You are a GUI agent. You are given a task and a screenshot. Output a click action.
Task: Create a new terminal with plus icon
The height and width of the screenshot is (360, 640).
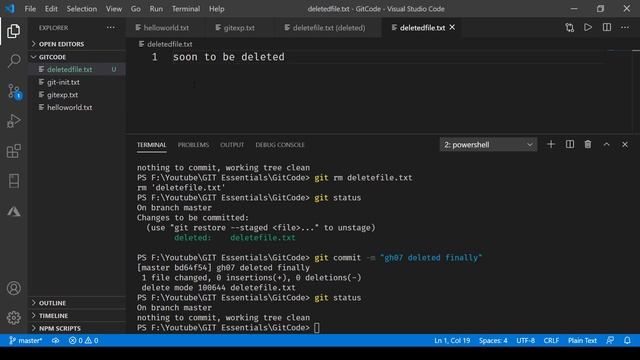point(551,144)
